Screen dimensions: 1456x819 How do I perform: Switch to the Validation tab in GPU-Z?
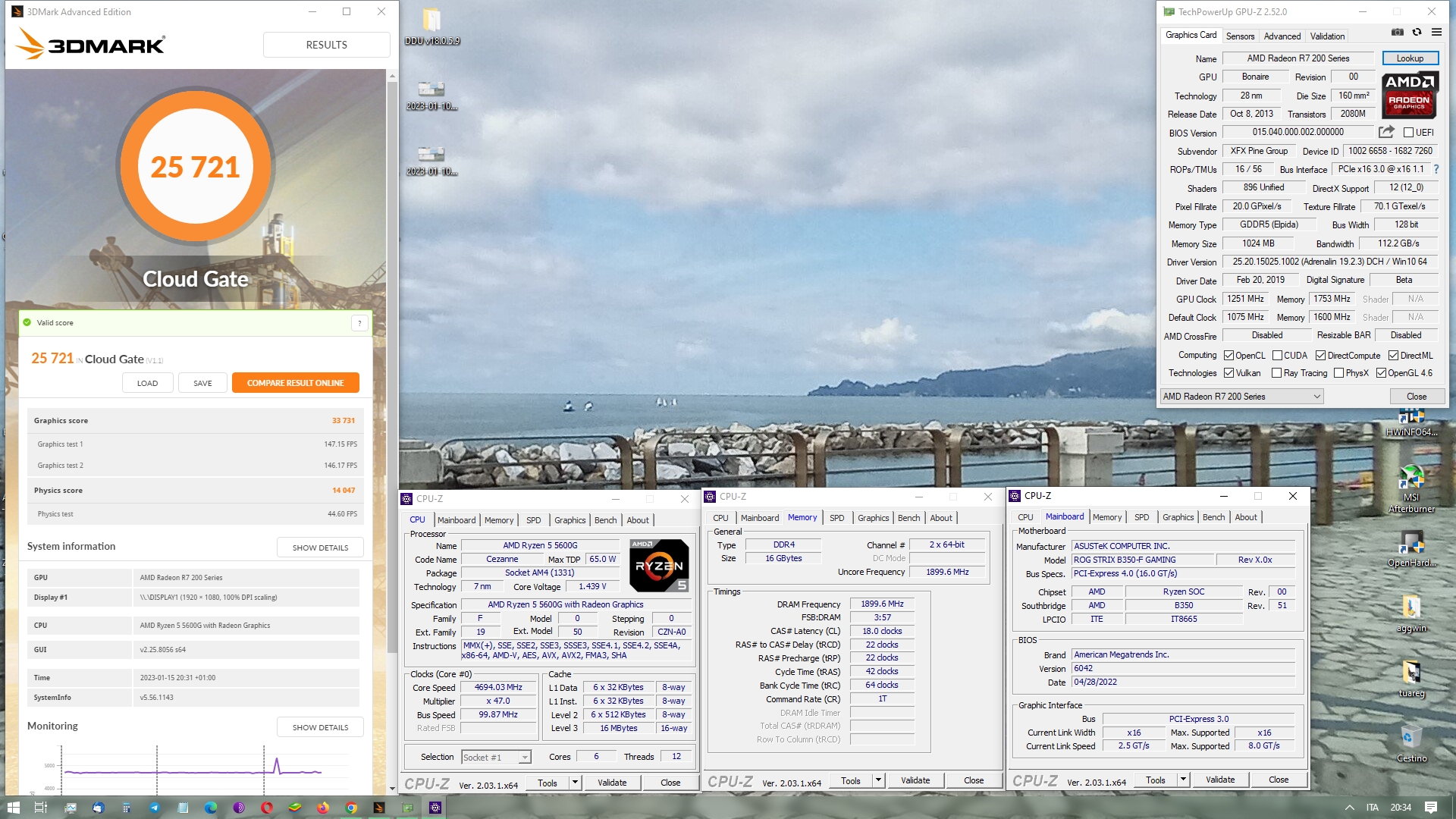click(1327, 36)
